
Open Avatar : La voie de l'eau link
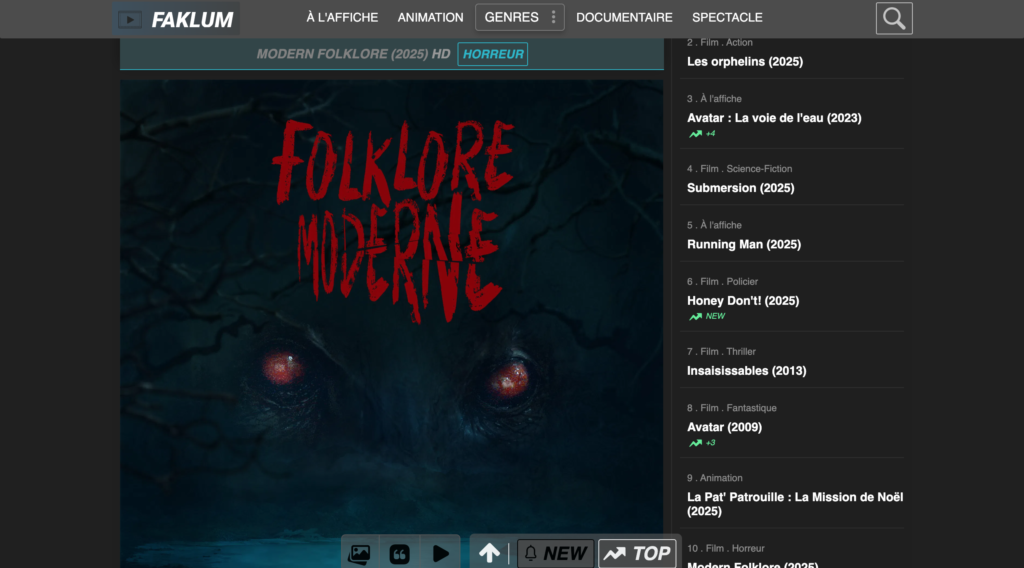[773, 118]
